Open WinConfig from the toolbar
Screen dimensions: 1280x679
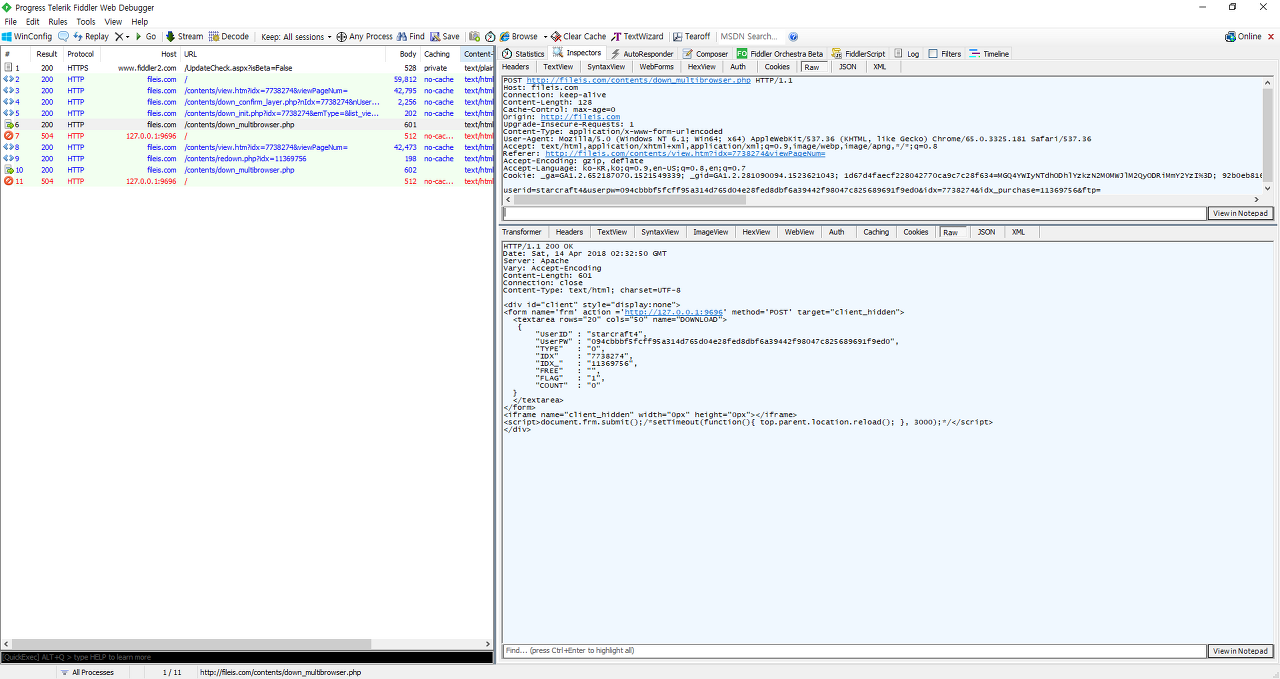coord(27,36)
